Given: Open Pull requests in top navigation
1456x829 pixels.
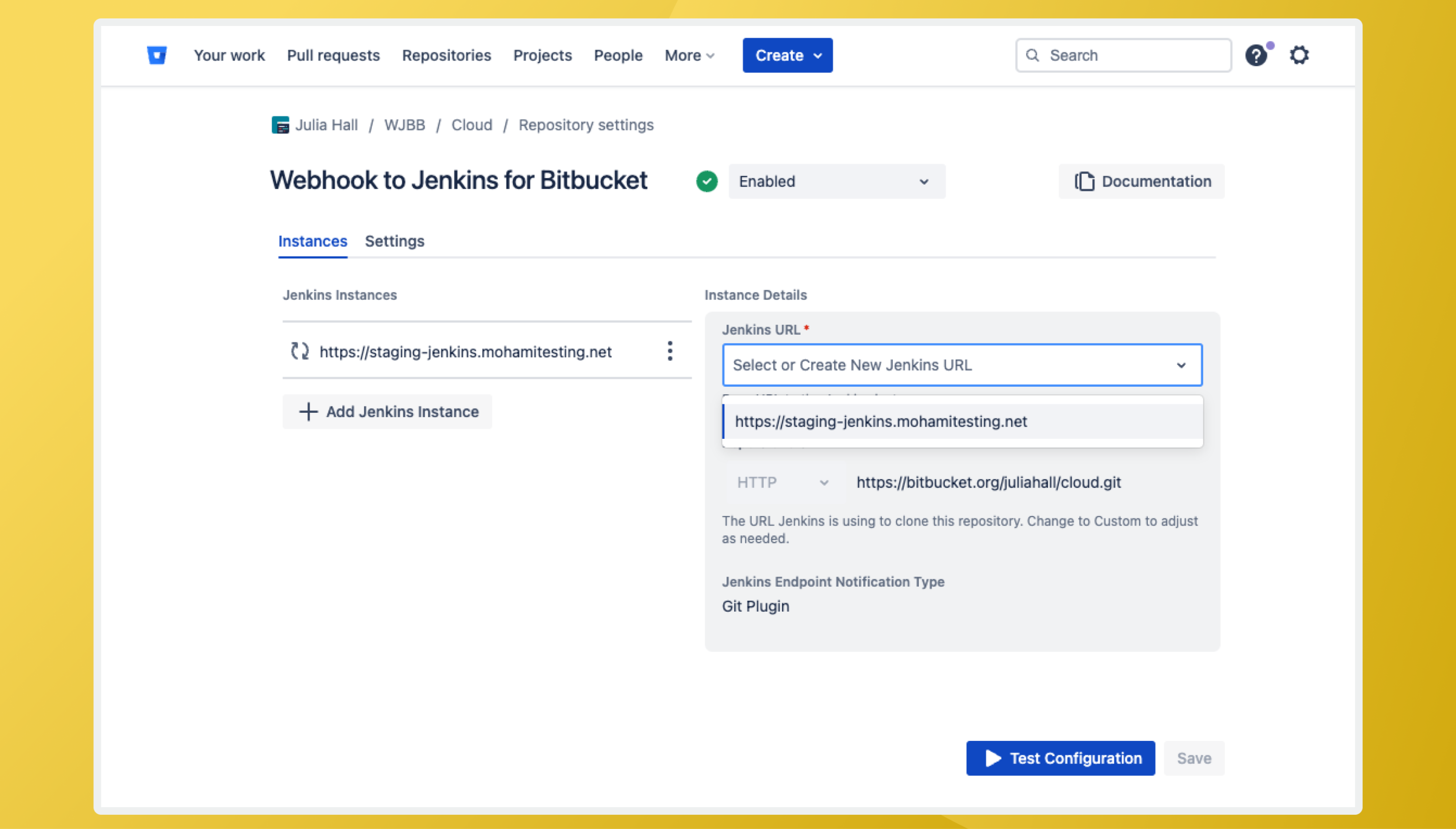Looking at the screenshot, I should [333, 55].
